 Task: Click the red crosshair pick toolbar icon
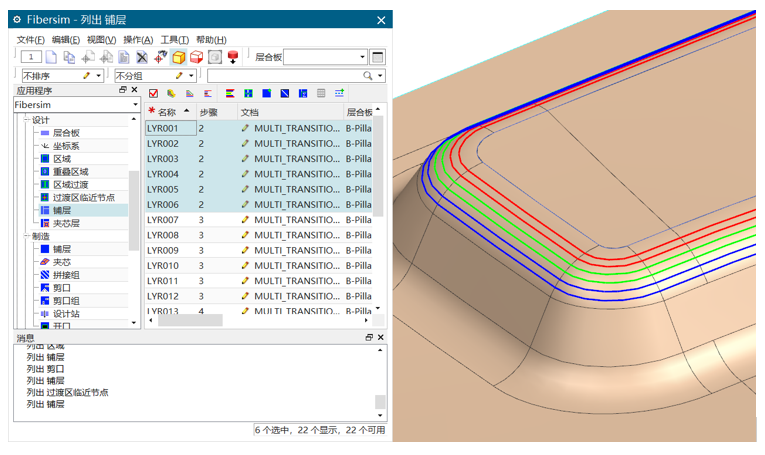click(160, 58)
